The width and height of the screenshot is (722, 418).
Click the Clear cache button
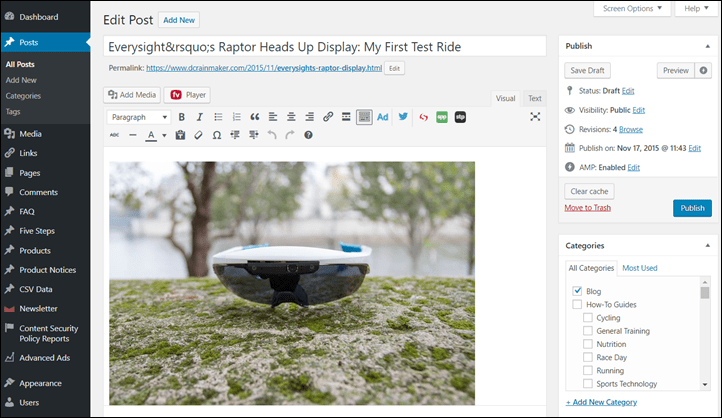[x=589, y=191]
